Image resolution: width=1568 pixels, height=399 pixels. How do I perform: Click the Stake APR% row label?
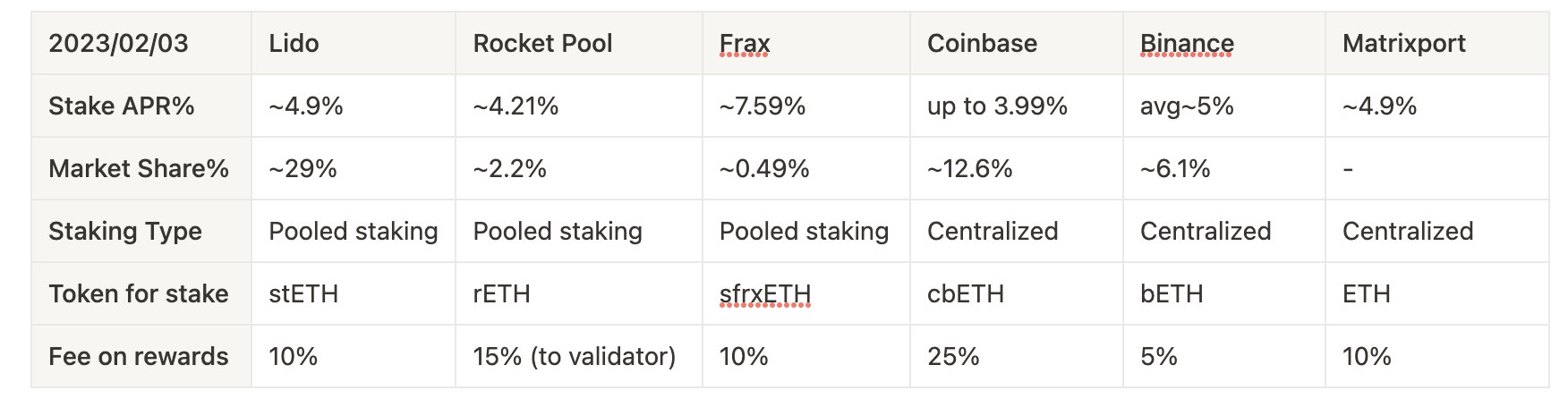(141, 106)
